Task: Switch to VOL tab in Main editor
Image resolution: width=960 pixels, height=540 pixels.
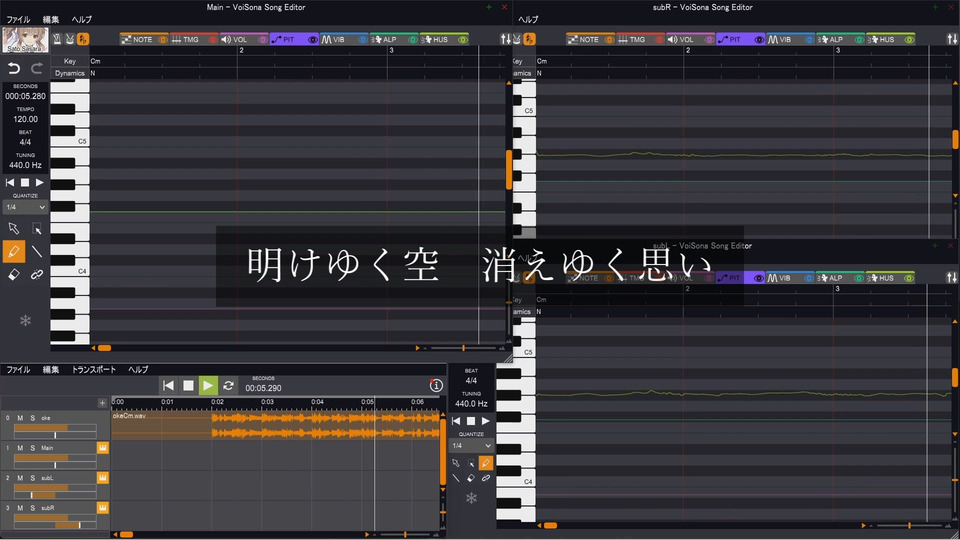Action: 236,39
